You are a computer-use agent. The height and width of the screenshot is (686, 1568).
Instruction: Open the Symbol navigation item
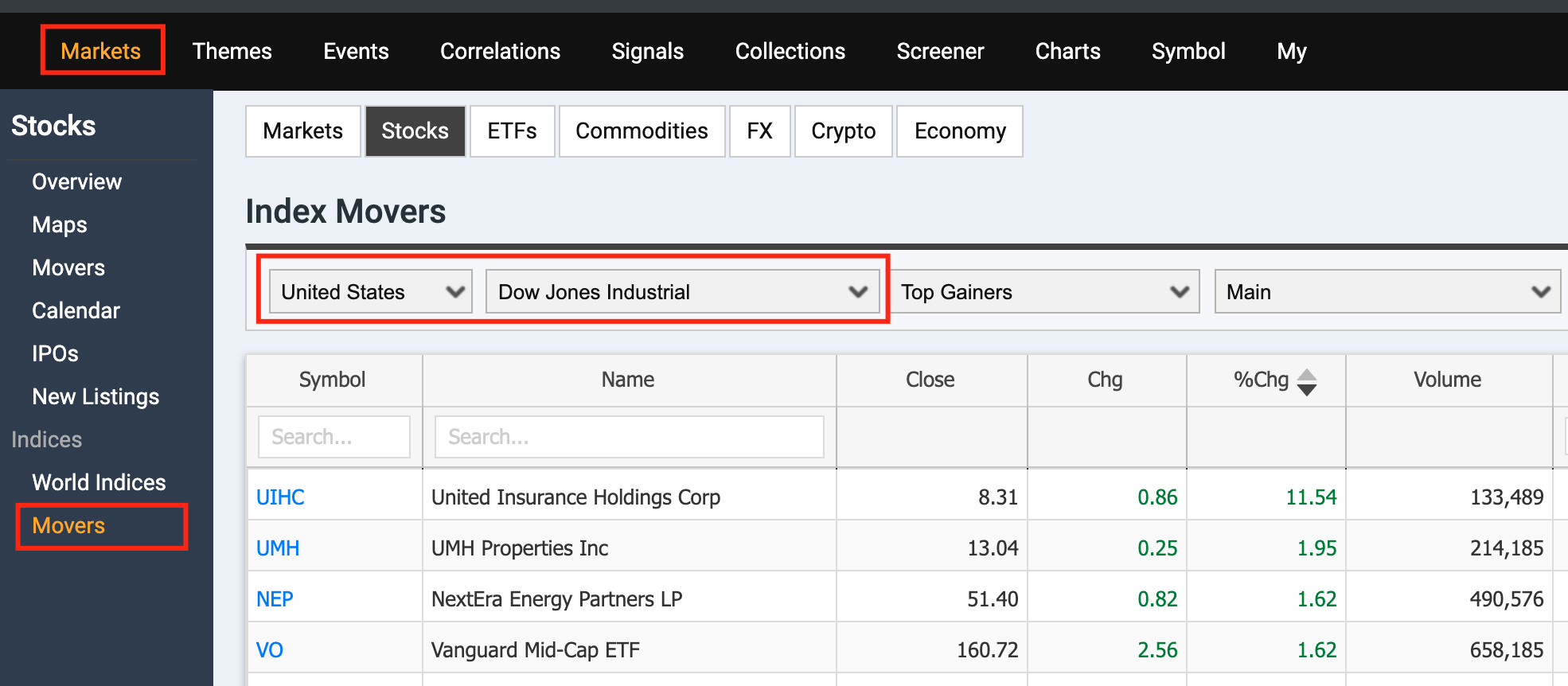click(1188, 51)
